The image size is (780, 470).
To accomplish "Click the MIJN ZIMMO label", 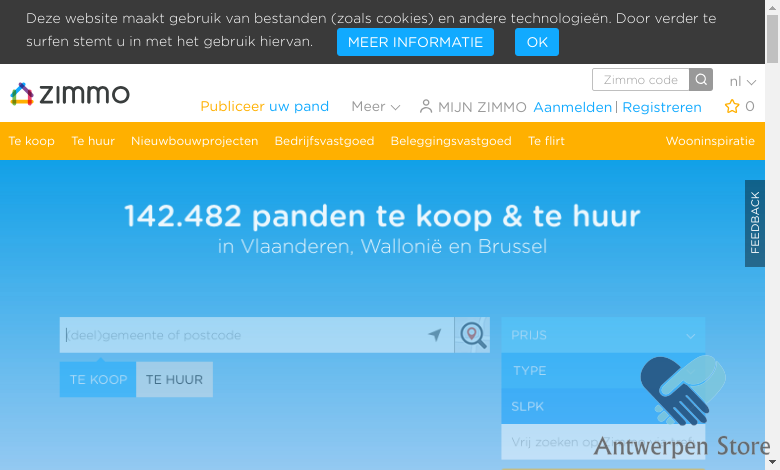I will pyautogui.click(x=482, y=107).
